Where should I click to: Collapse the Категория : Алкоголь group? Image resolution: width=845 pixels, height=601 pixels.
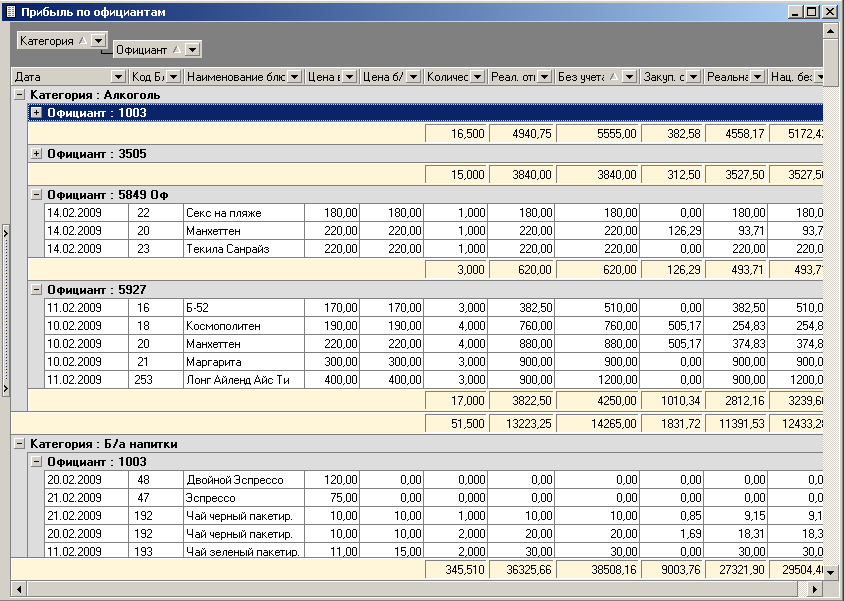(19, 95)
